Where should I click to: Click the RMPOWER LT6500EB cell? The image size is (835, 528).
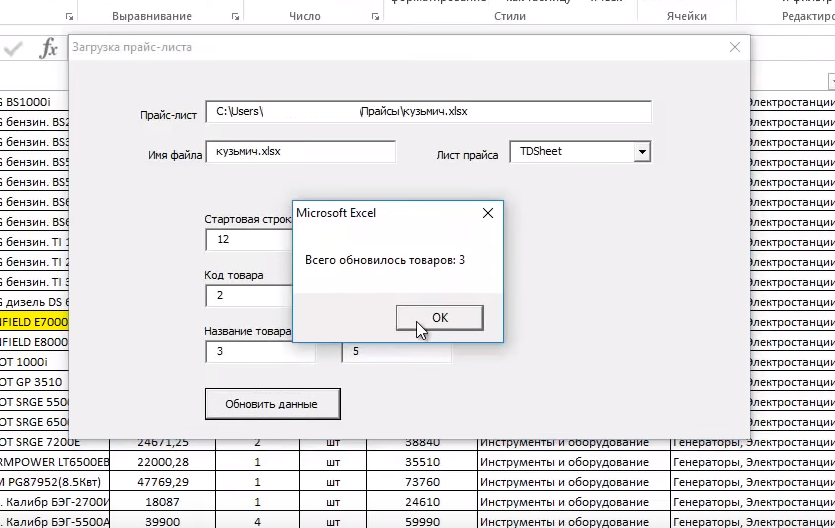pyautogui.click(x=54, y=462)
